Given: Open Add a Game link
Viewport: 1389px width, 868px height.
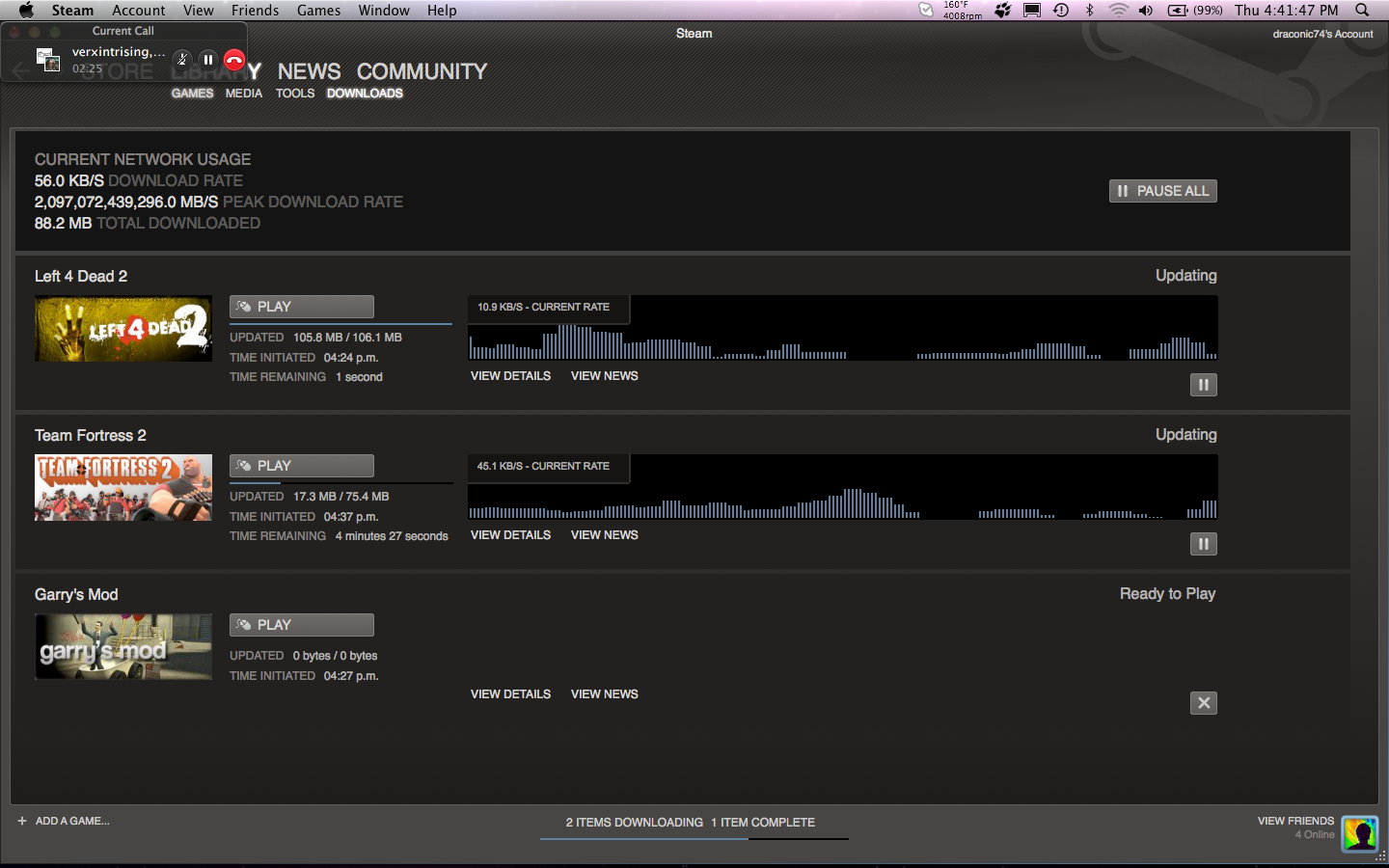Looking at the screenshot, I should [72, 821].
